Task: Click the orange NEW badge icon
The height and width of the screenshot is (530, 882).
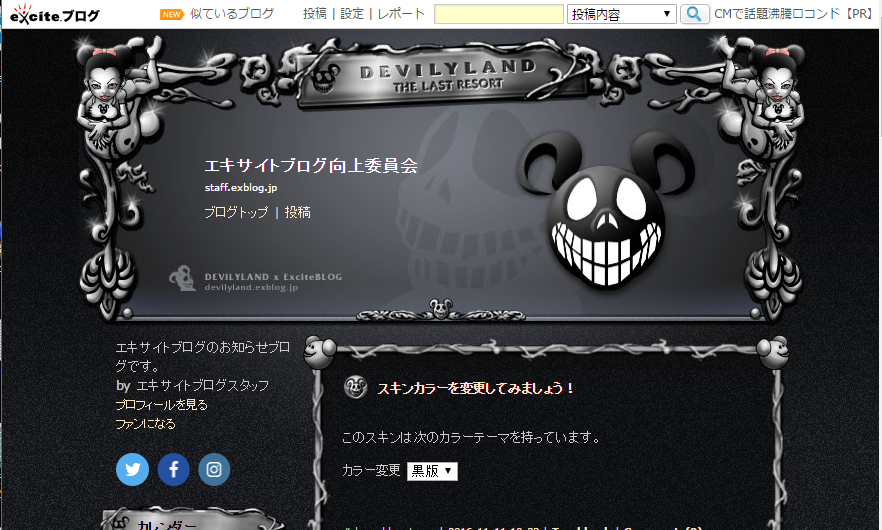Action: (x=172, y=14)
